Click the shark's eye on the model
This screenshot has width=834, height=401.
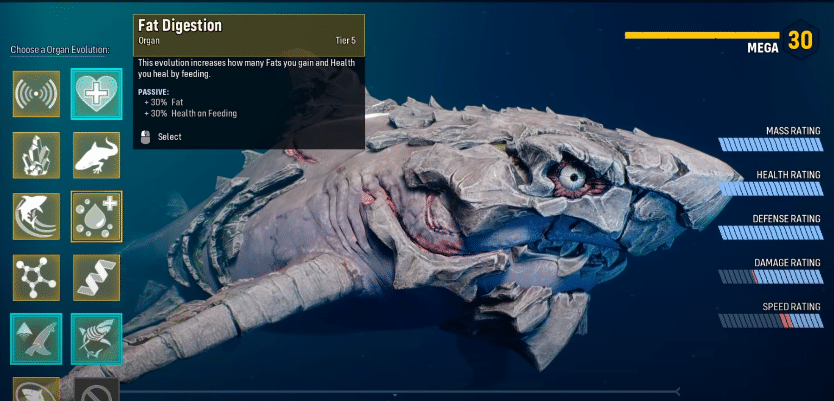(572, 178)
